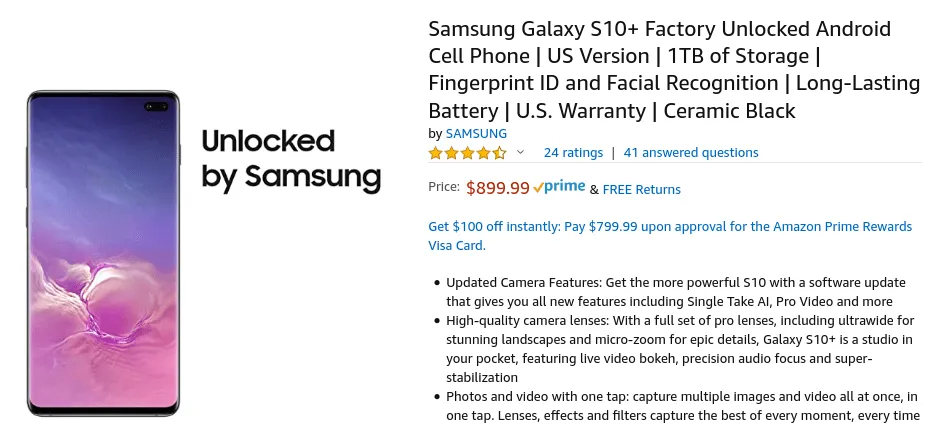Click the Updated Camera Features bullet point
Viewport: 933px width, 426px height.
(670, 292)
